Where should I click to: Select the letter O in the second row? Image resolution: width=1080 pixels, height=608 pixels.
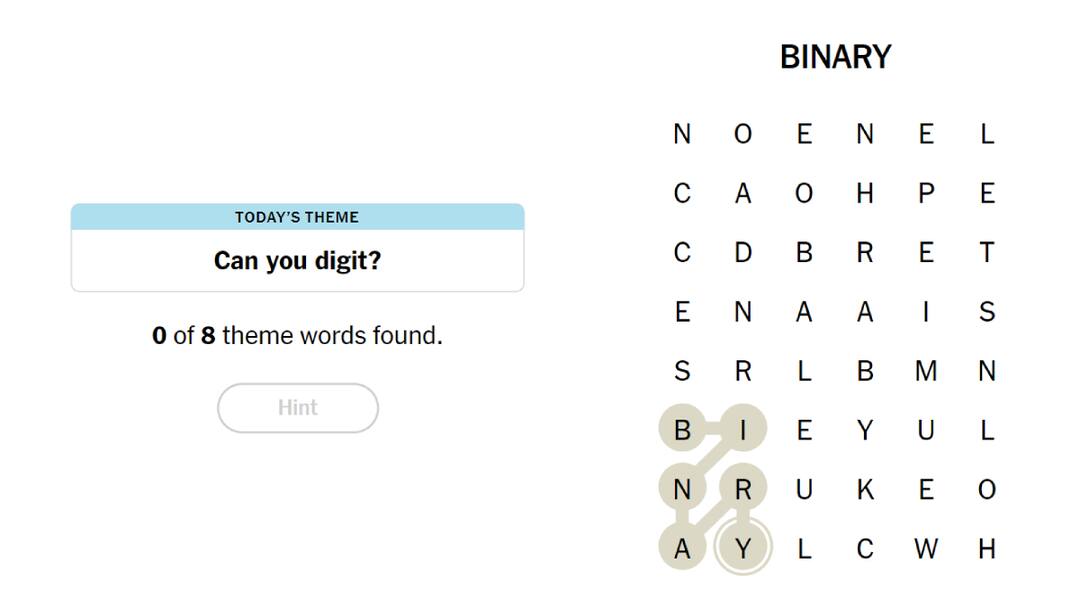click(804, 194)
